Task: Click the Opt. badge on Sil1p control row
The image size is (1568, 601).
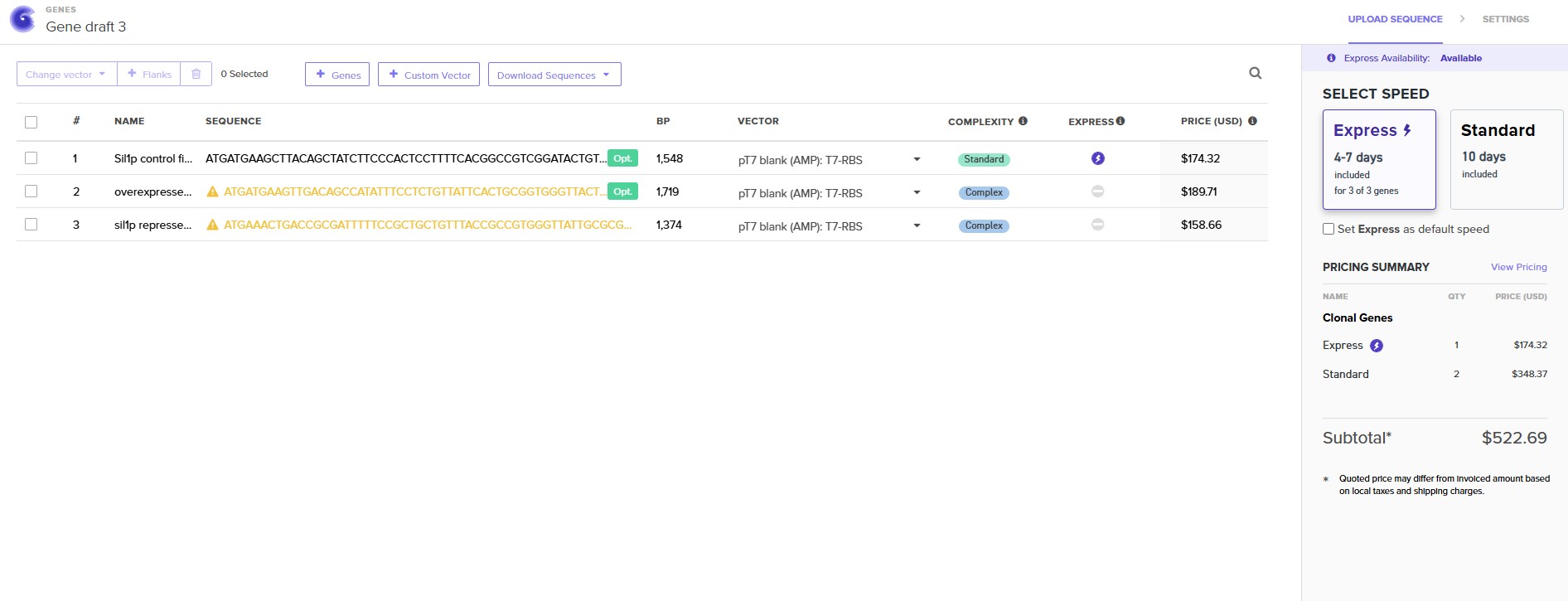Action: coord(622,158)
